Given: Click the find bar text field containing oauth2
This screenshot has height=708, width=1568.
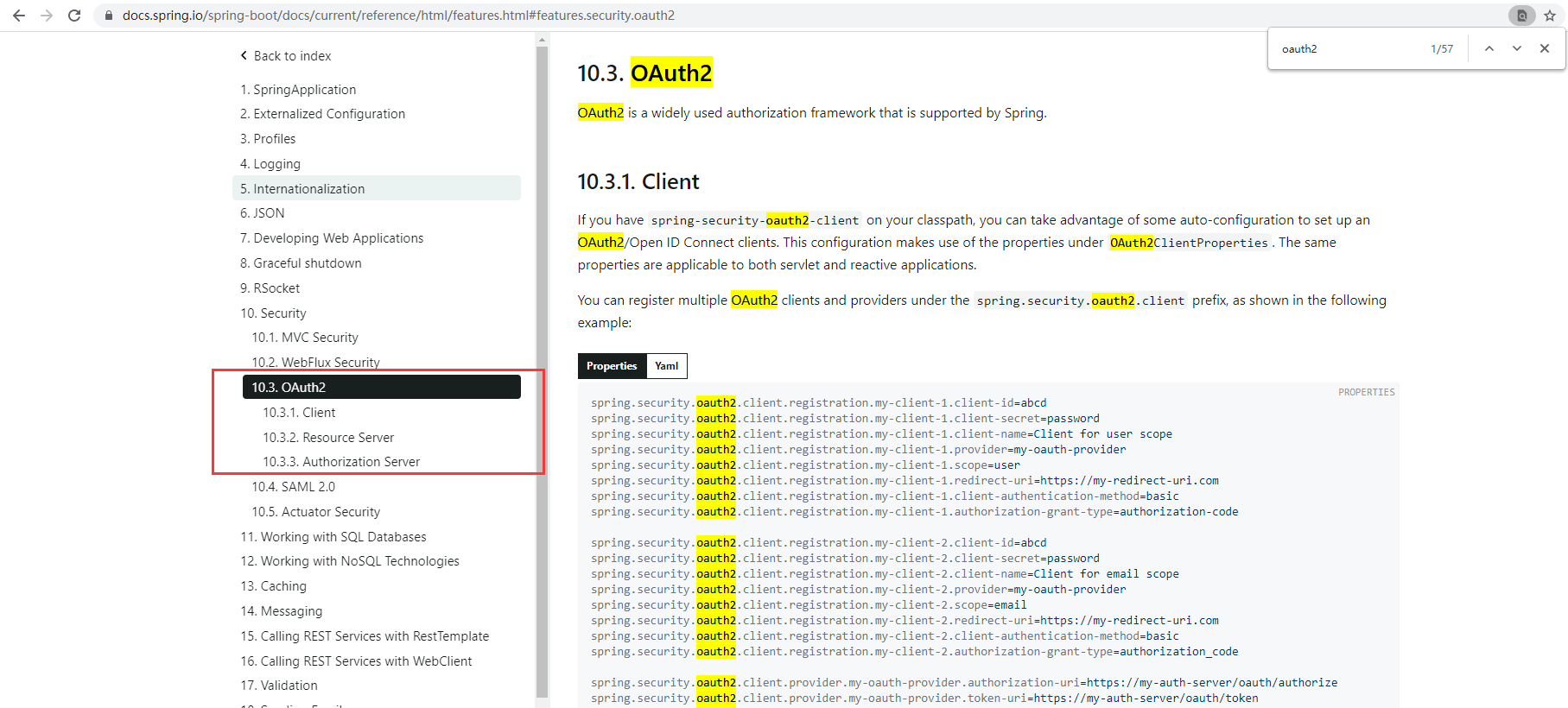Looking at the screenshot, I should click(1348, 49).
